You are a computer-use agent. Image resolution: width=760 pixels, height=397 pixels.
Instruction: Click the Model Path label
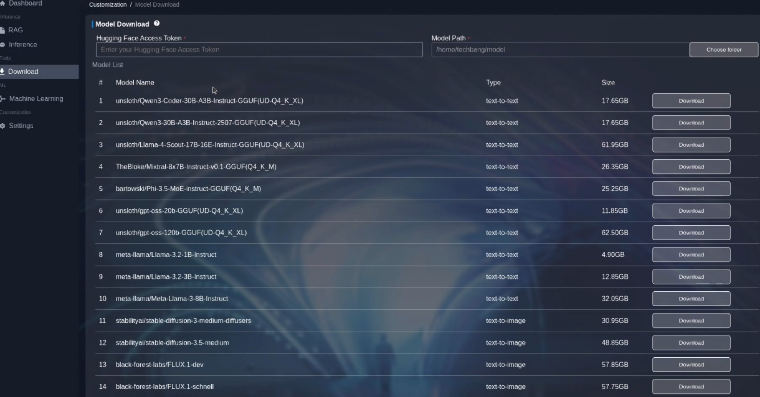[448, 38]
